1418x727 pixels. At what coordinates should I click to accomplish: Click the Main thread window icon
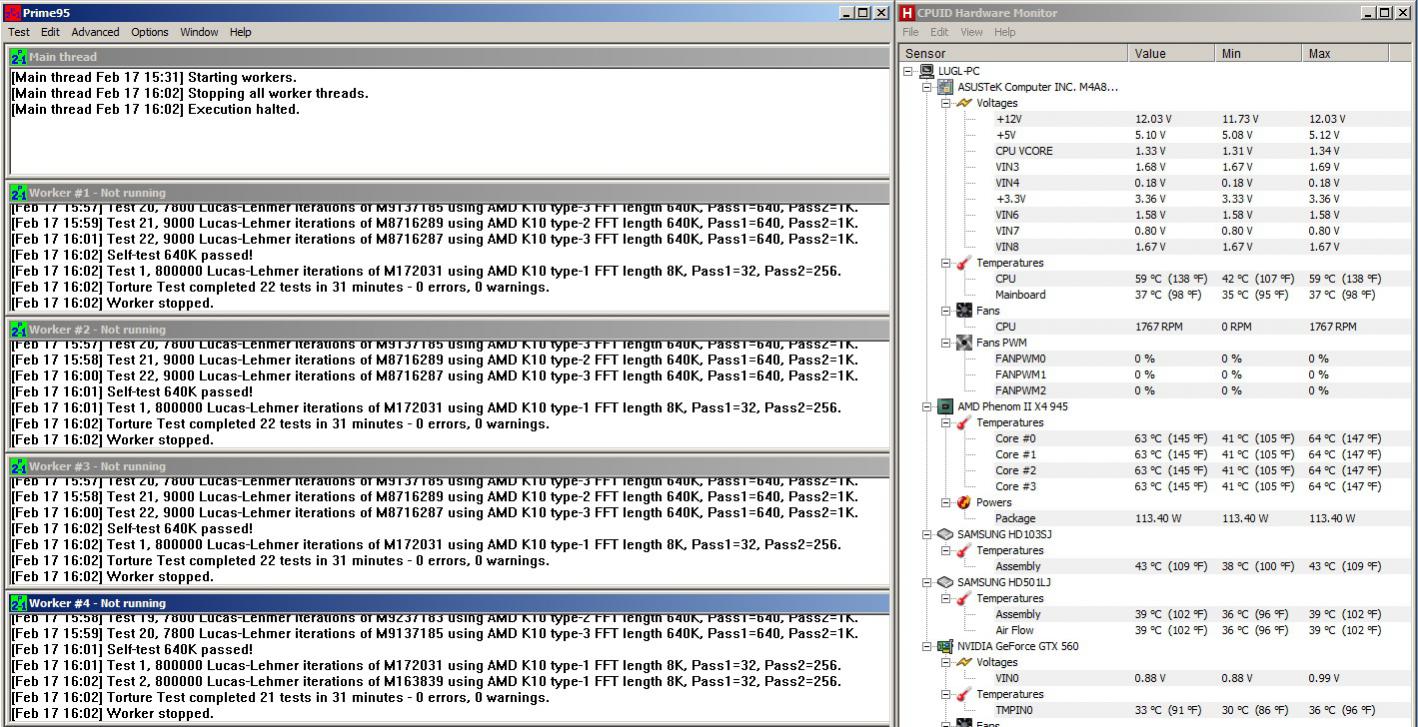point(19,57)
